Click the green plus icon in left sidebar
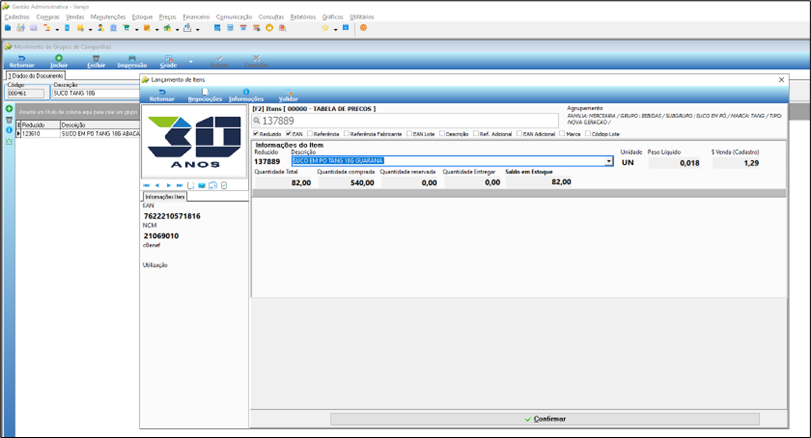 pyautogui.click(x=9, y=109)
